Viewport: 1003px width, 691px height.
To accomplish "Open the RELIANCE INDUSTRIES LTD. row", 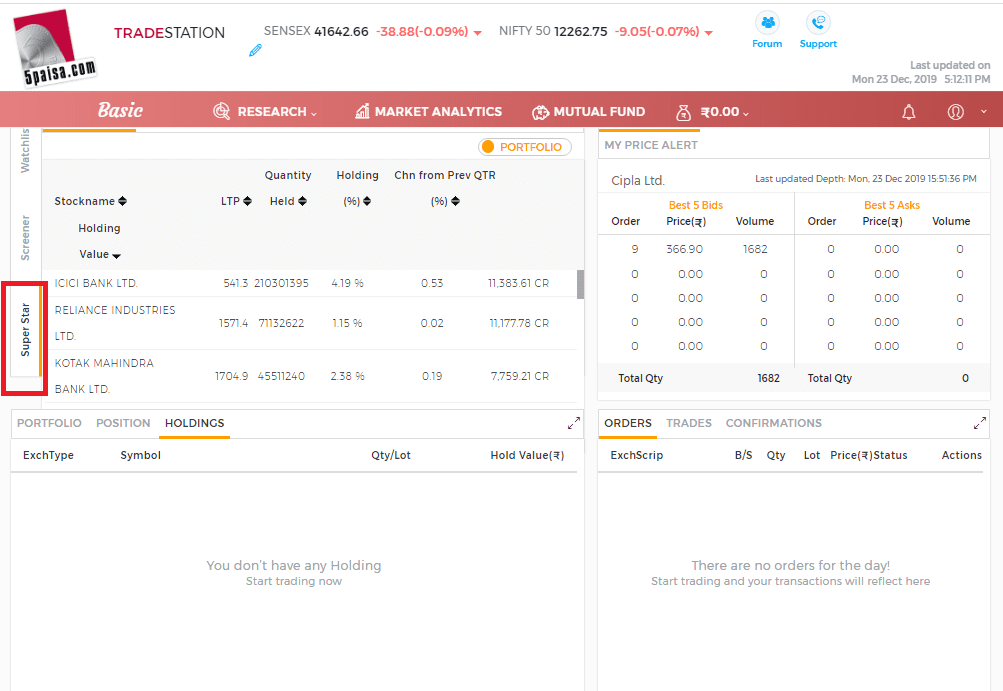I will (310, 323).
